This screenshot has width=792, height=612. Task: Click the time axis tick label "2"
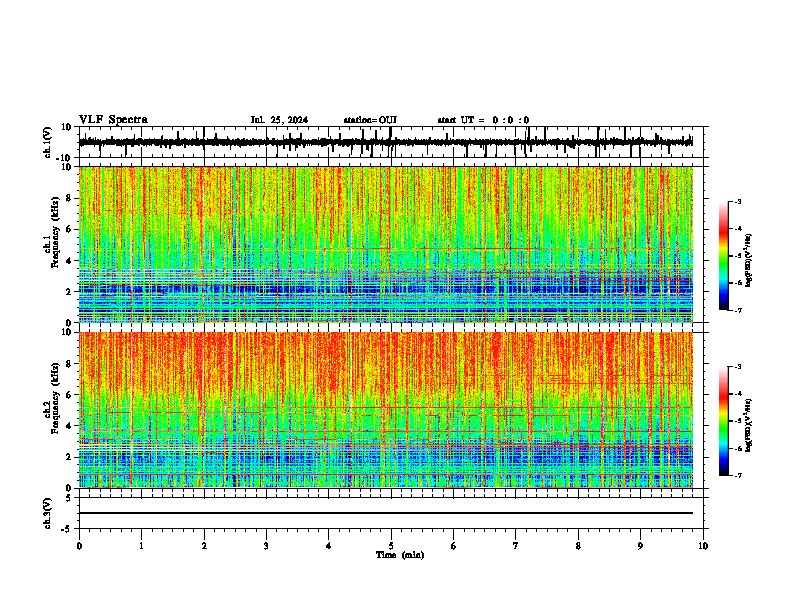click(x=204, y=546)
